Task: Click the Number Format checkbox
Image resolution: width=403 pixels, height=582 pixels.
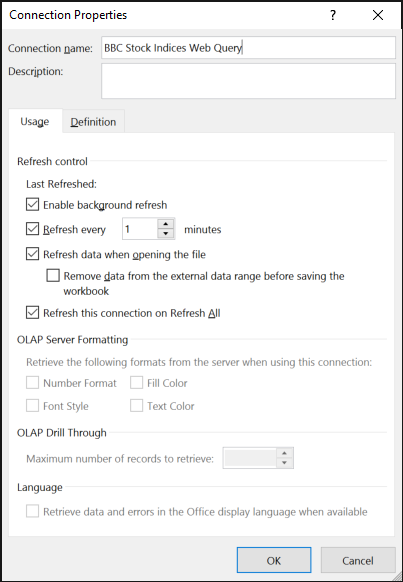Action: point(32,383)
